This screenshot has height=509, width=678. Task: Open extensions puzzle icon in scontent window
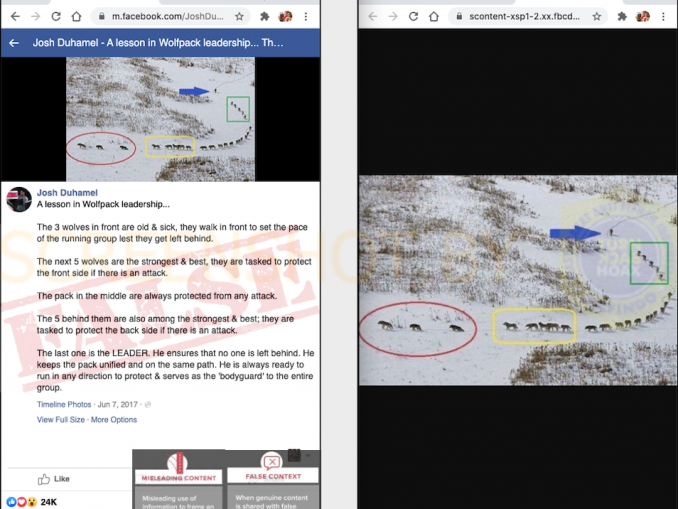click(x=622, y=16)
